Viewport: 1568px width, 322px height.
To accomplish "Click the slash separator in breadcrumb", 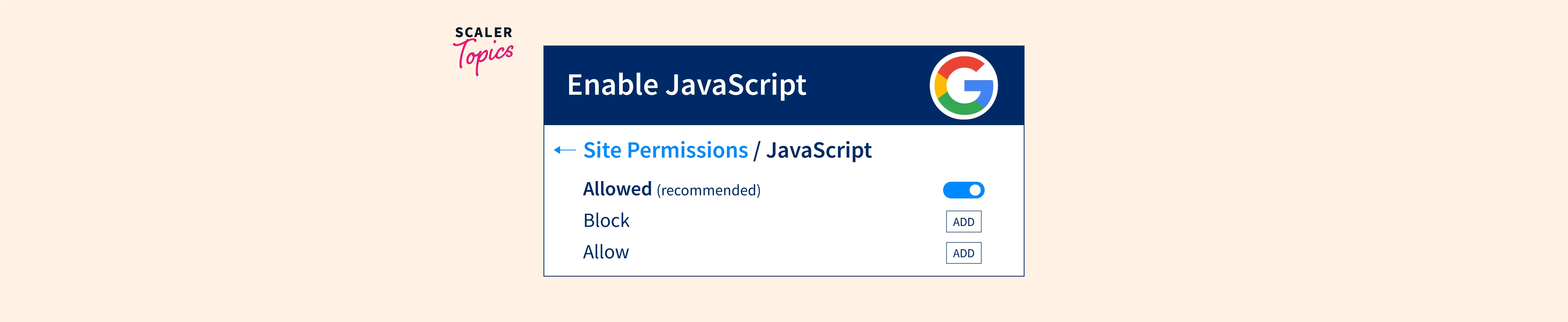I will click(x=757, y=151).
